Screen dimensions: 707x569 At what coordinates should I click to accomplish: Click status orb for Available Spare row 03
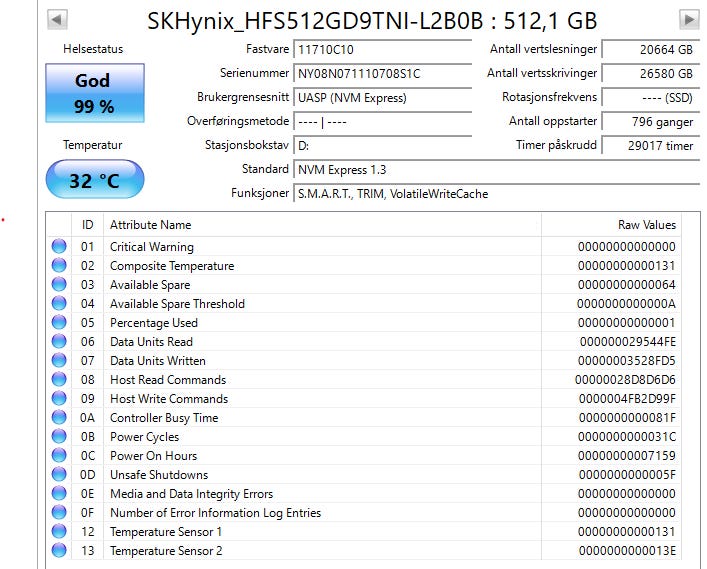coord(59,284)
